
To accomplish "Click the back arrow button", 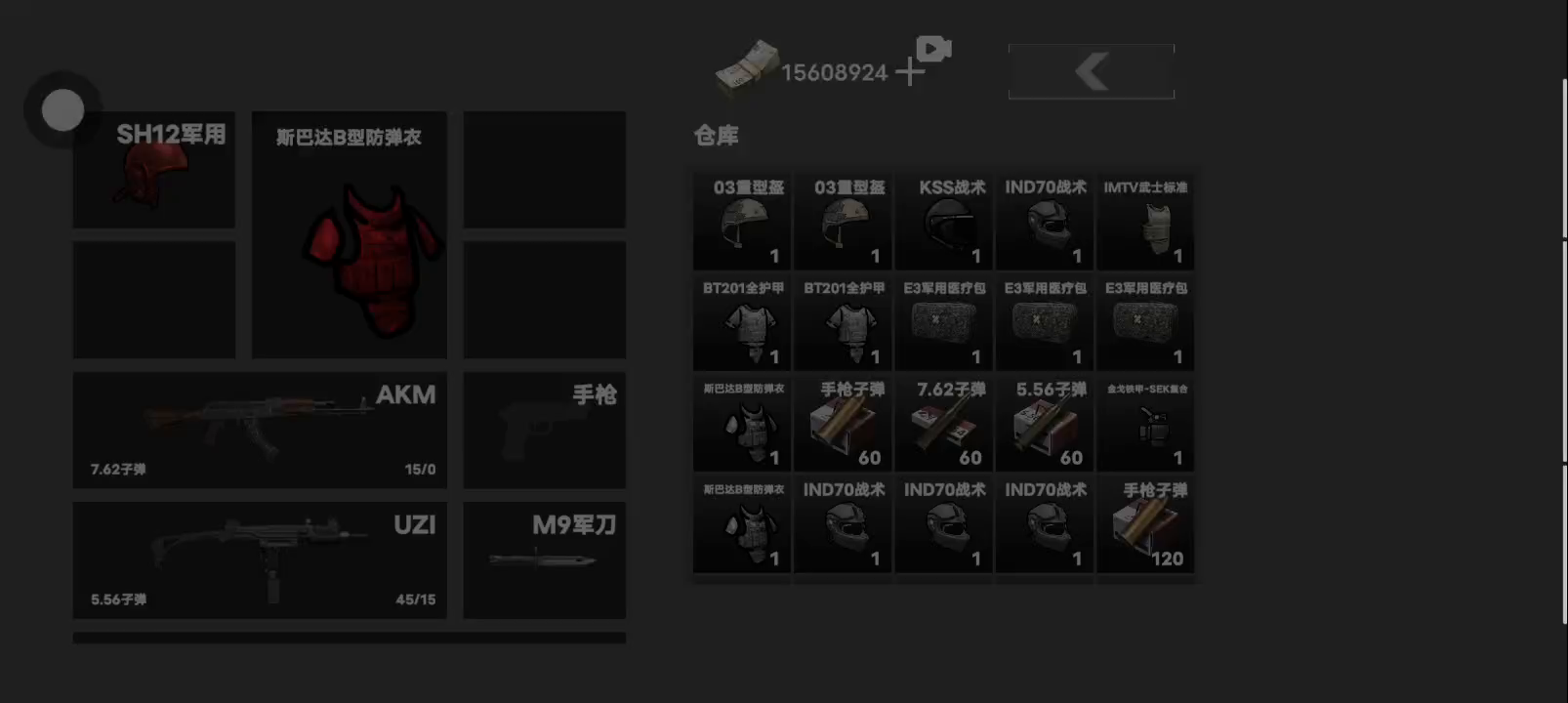I will pos(1092,71).
